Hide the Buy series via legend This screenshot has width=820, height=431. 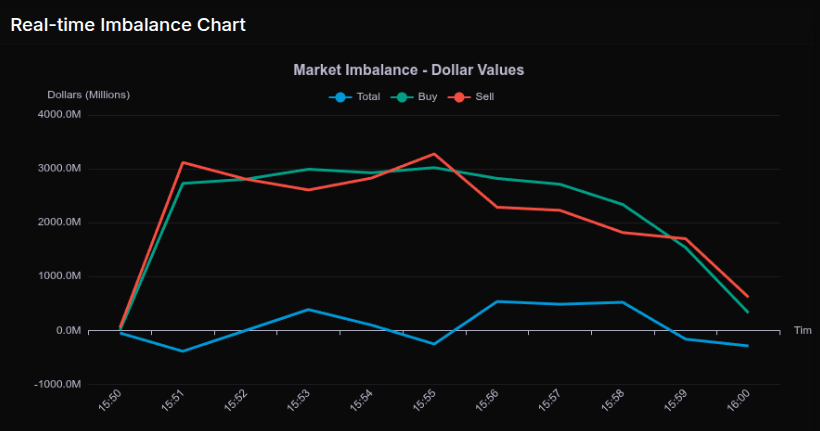point(428,97)
